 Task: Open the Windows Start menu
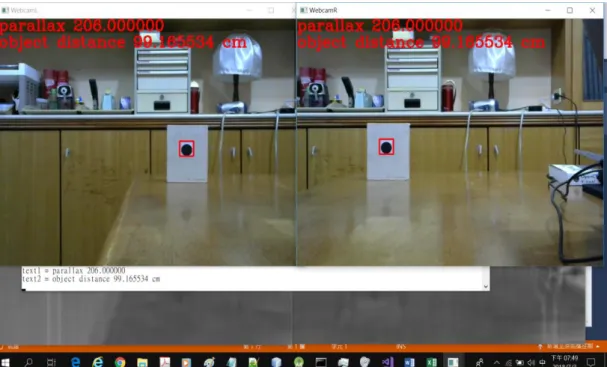[x=5, y=363]
